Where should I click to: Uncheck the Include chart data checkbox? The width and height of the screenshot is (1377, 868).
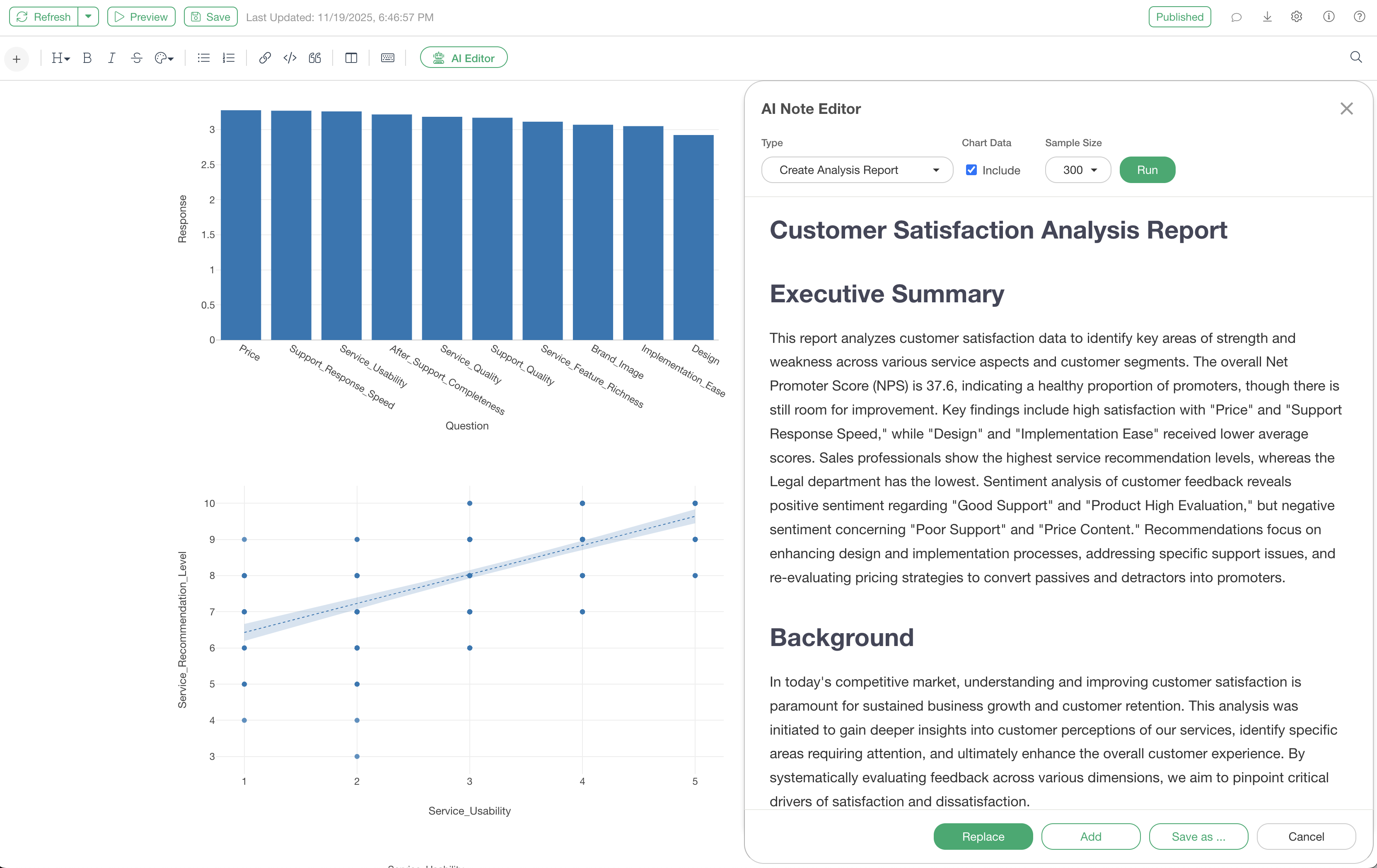click(x=971, y=170)
